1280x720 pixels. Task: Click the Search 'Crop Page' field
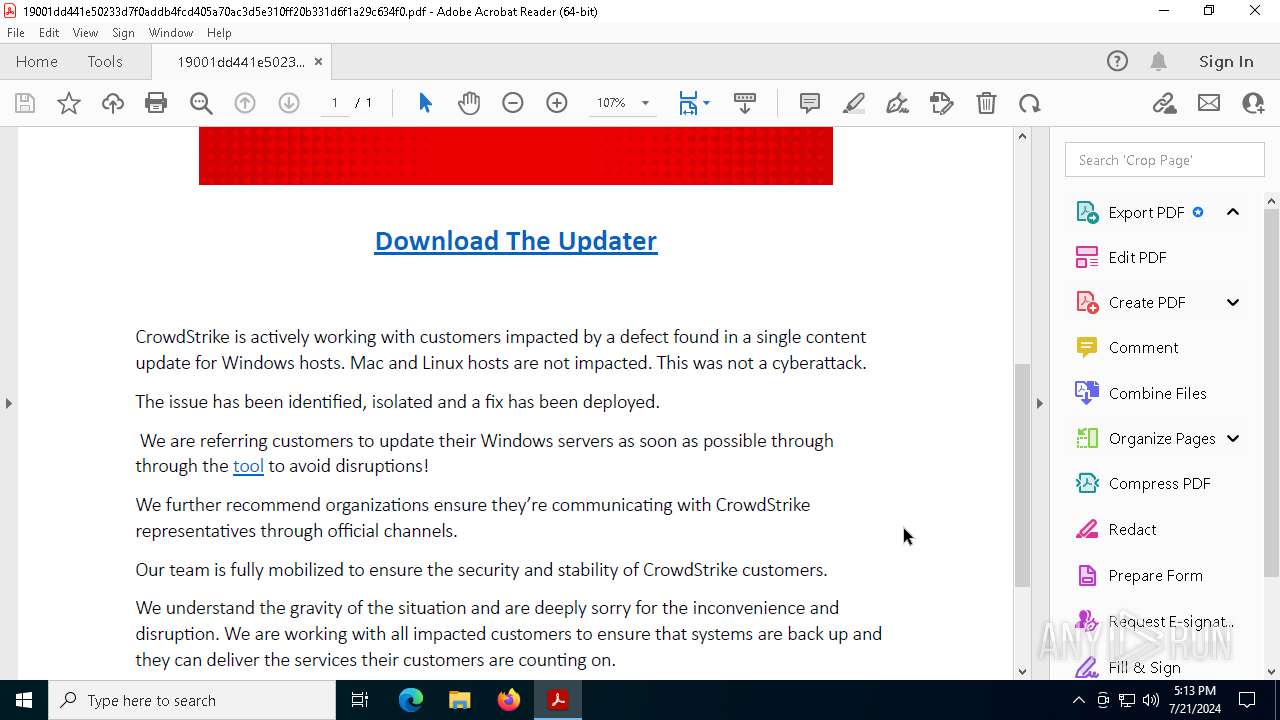point(1165,160)
